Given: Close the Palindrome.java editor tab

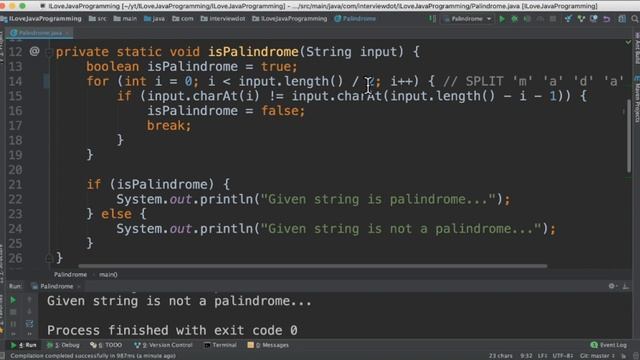Looking at the screenshot, I should [67, 33].
